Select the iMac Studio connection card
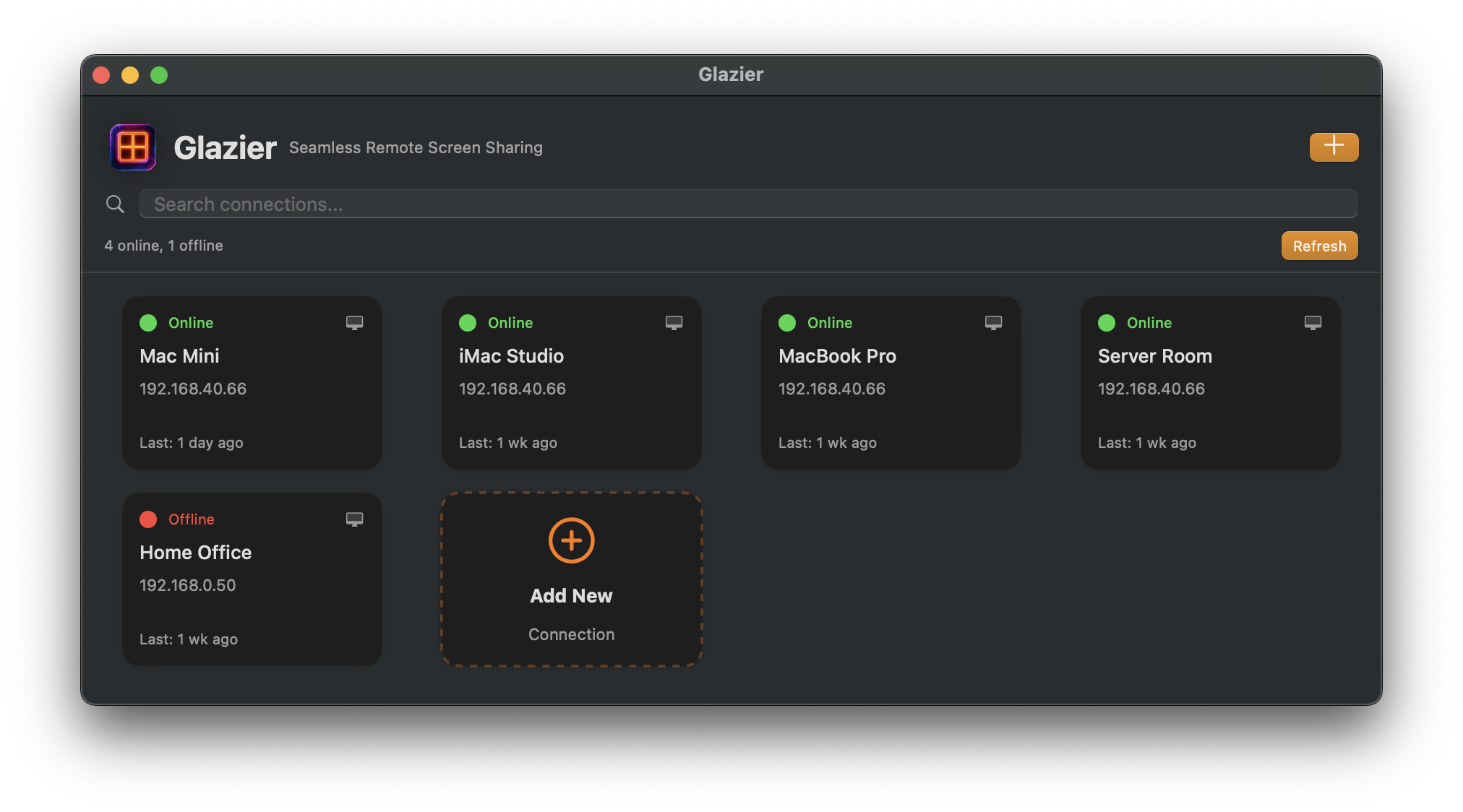The height and width of the screenshot is (812, 1463). [x=571, y=383]
